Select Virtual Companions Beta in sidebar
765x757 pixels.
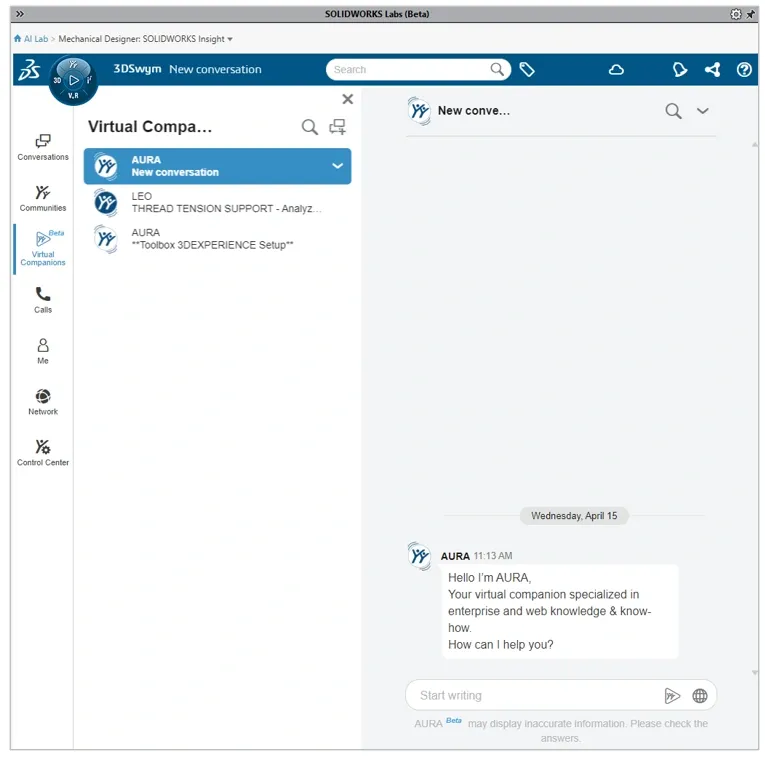point(43,248)
